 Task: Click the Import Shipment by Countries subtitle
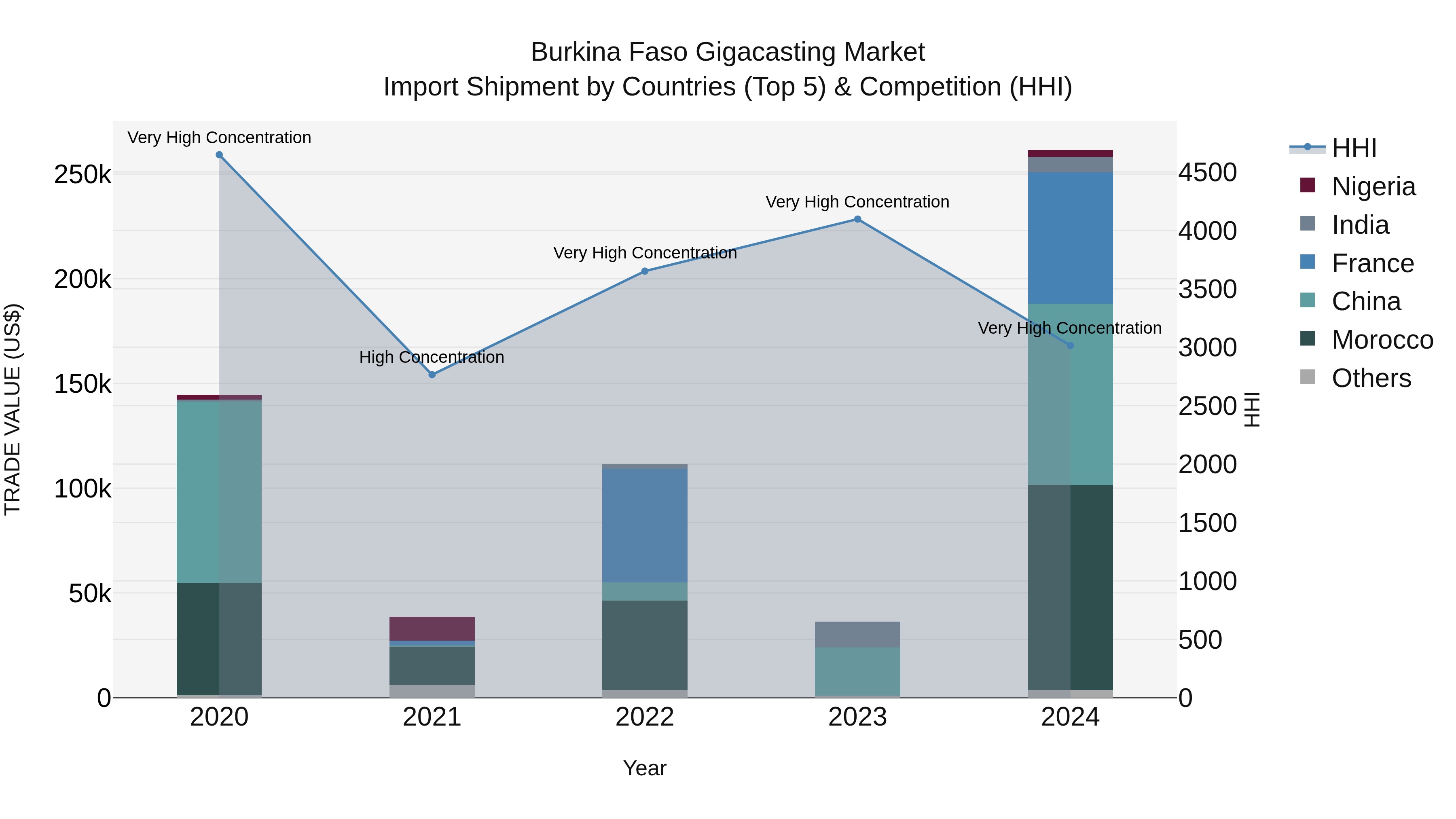[728, 87]
